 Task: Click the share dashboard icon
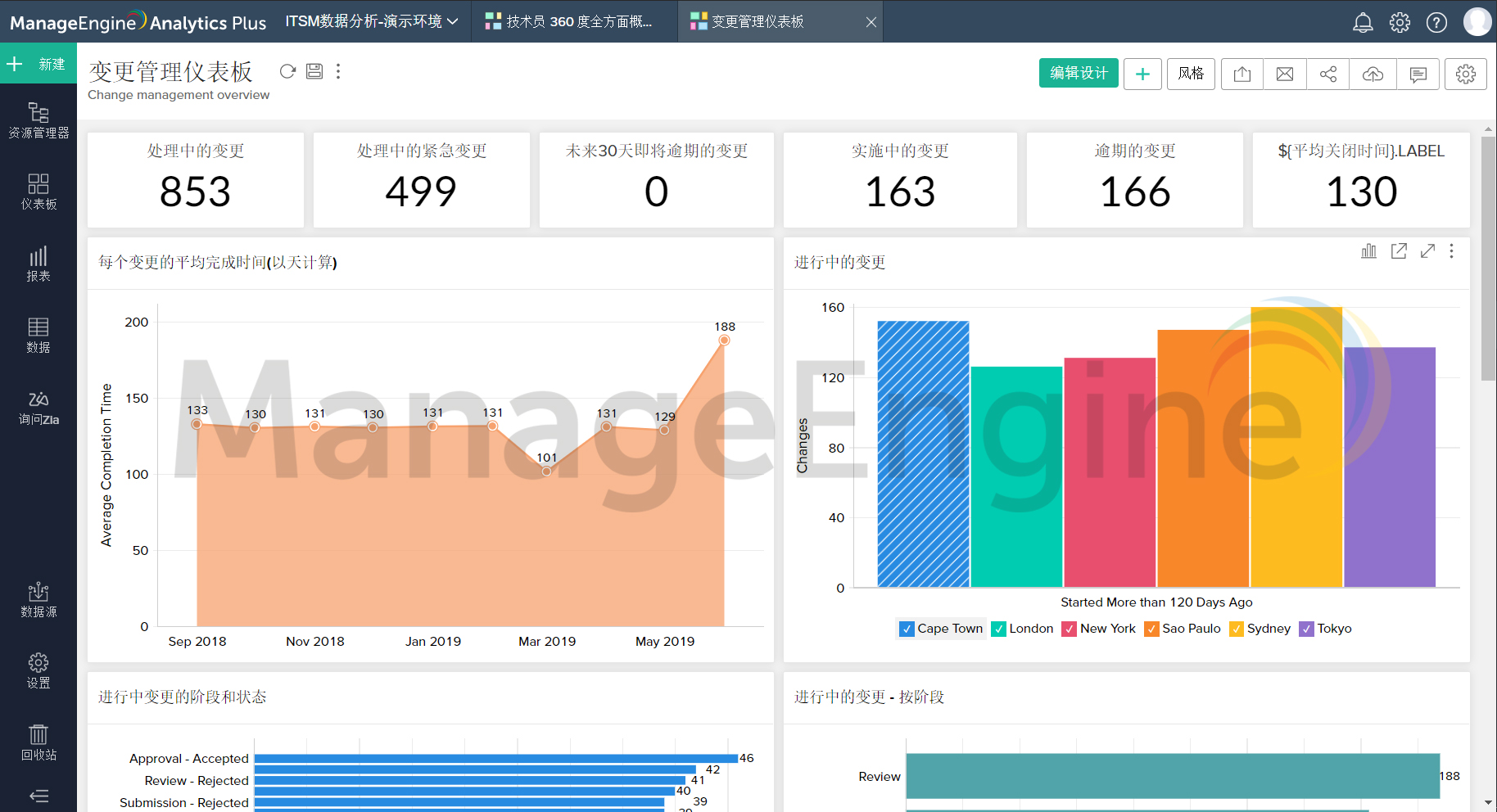[1327, 74]
